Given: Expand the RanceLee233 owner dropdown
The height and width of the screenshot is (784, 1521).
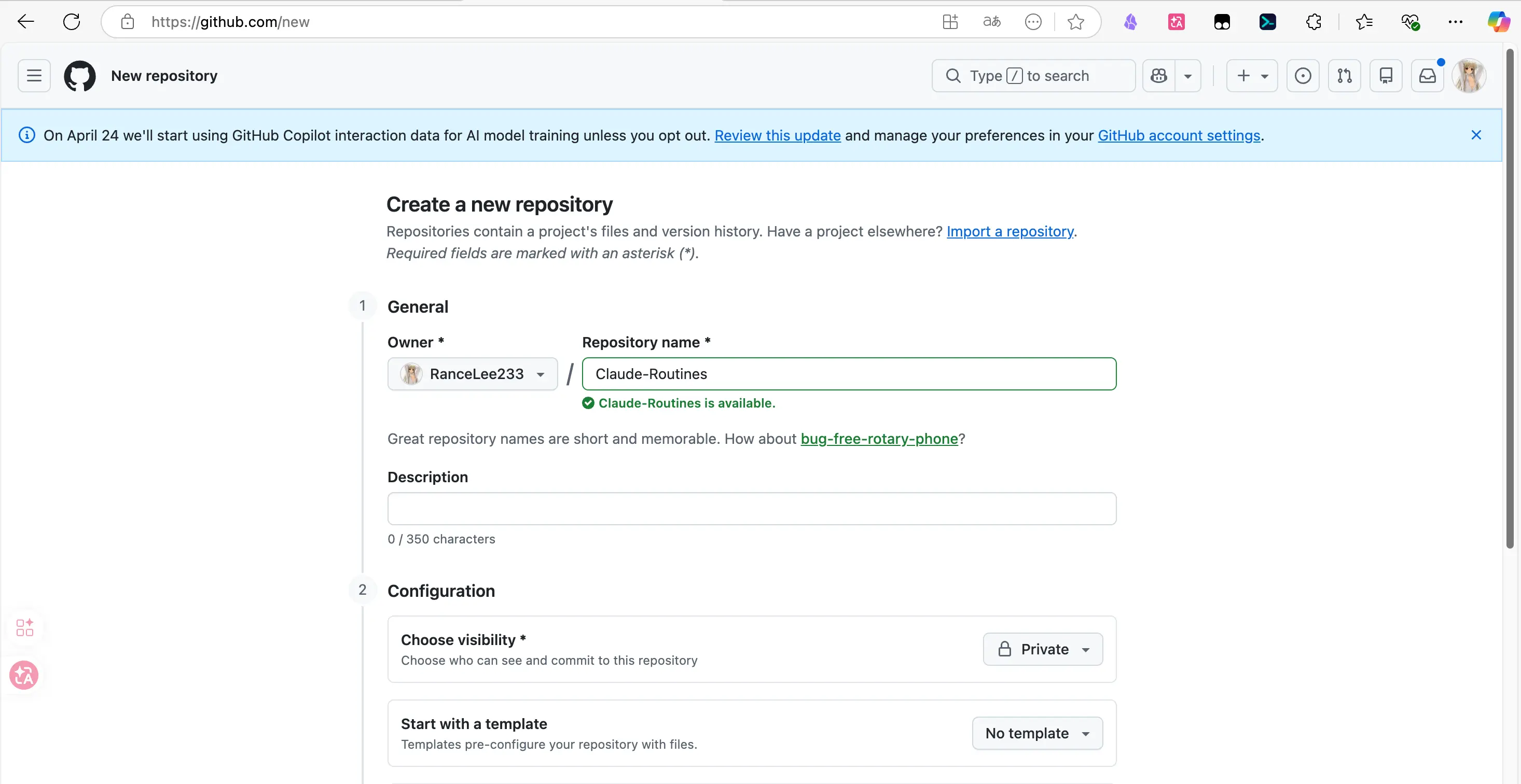Looking at the screenshot, I should coord(473,374).
